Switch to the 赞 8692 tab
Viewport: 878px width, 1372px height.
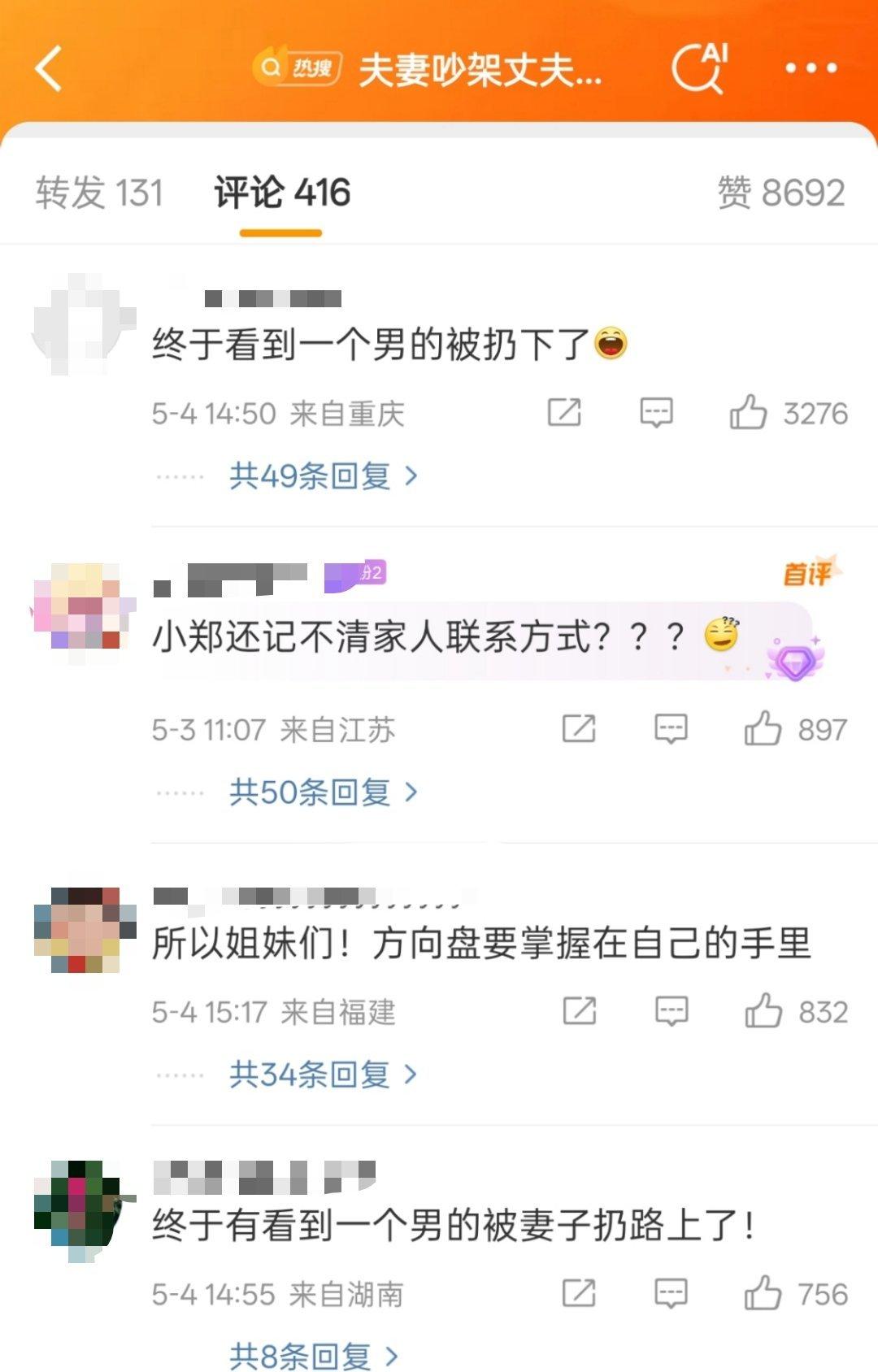tap(781, 193)
